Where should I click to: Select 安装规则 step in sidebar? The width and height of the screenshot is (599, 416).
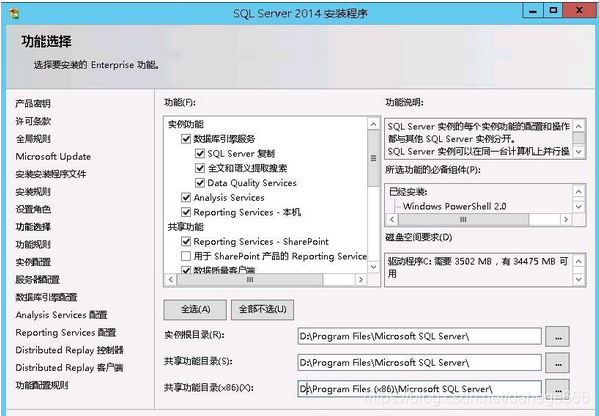point(33,192)
